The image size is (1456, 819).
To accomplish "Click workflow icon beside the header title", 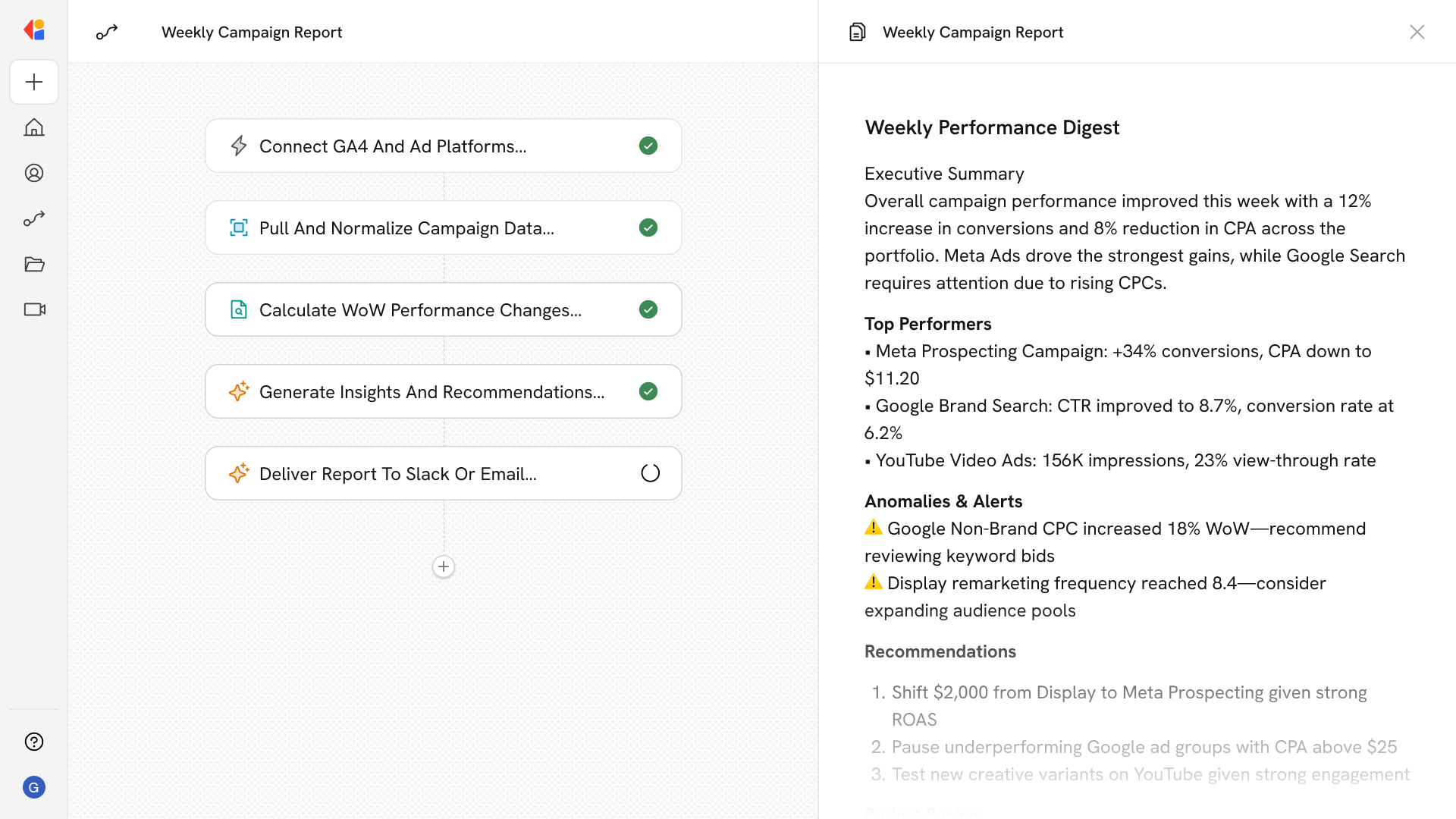I will tap(107, 32).
